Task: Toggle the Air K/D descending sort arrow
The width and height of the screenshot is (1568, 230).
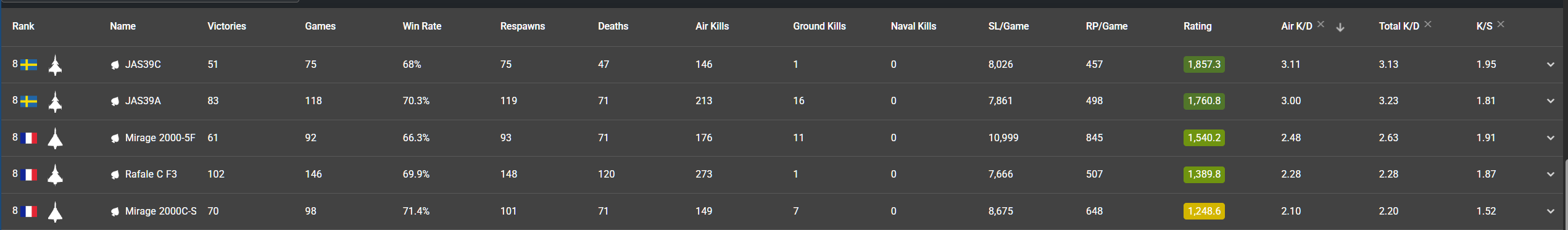Action: [1340, 27]
